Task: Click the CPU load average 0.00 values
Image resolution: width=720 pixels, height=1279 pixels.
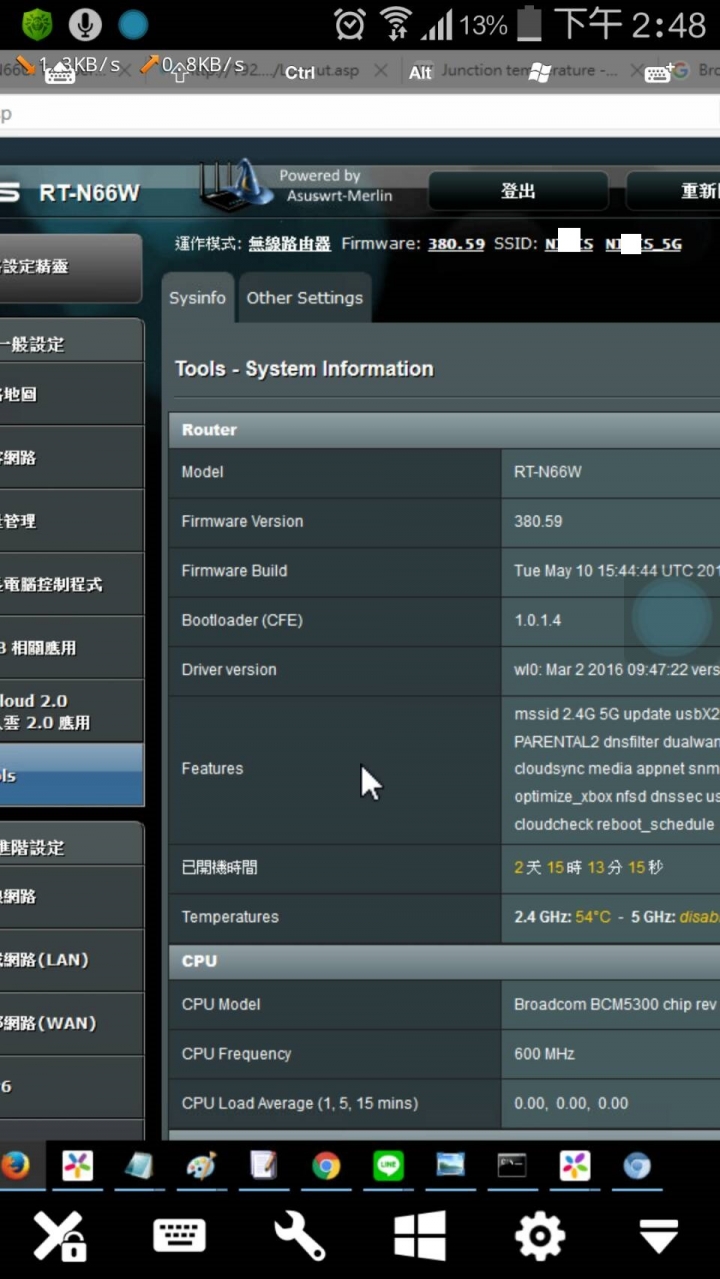Action: coord(571,1103)
